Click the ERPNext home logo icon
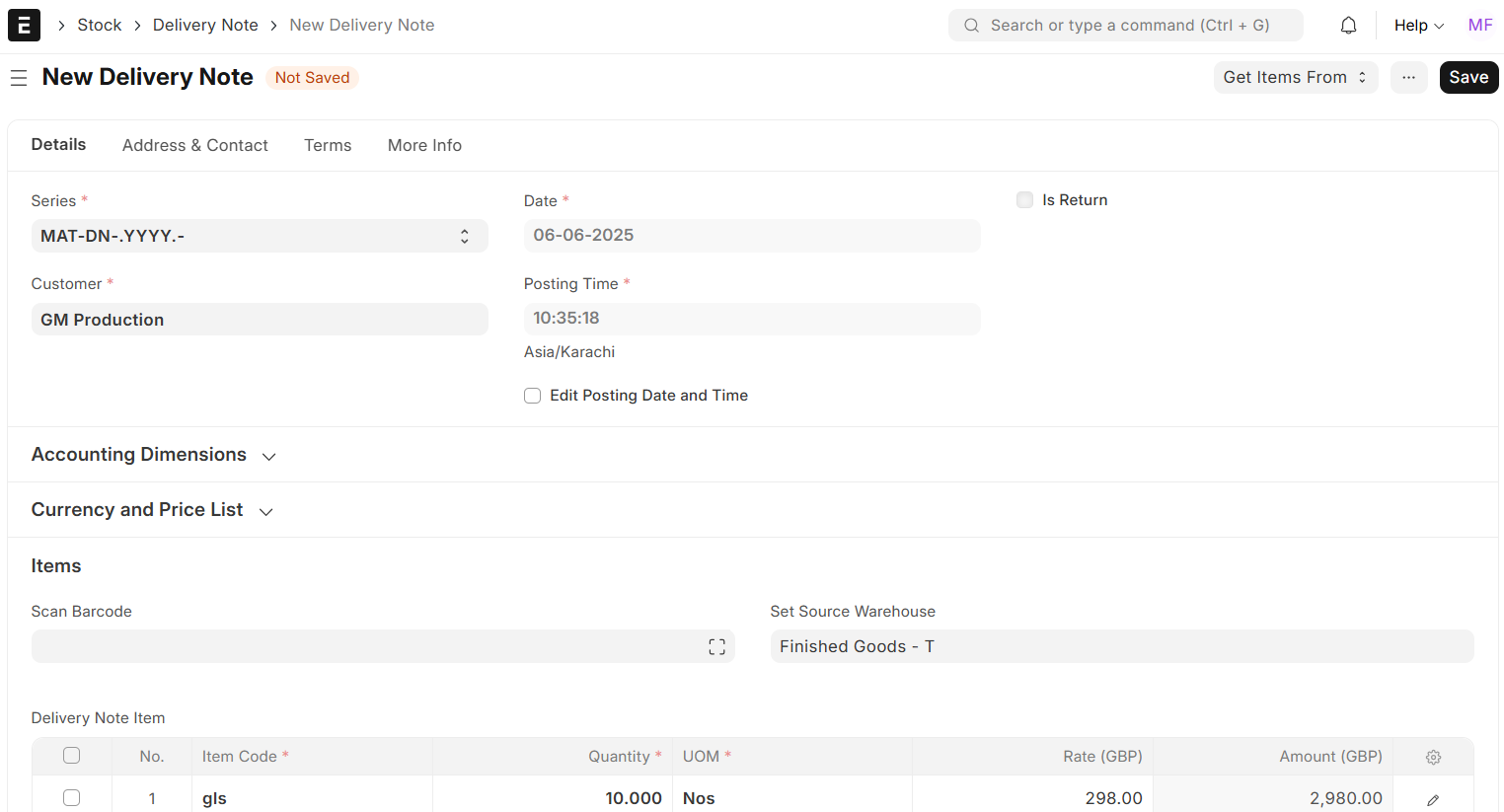This screenshot has width=1504, height=812. (x=24, y=25)
